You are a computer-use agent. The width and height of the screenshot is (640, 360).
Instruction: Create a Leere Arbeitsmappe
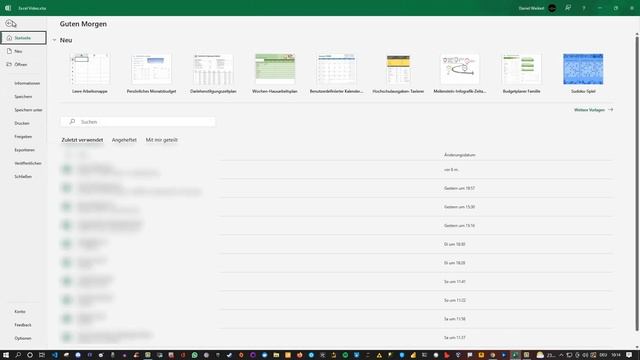90,73
